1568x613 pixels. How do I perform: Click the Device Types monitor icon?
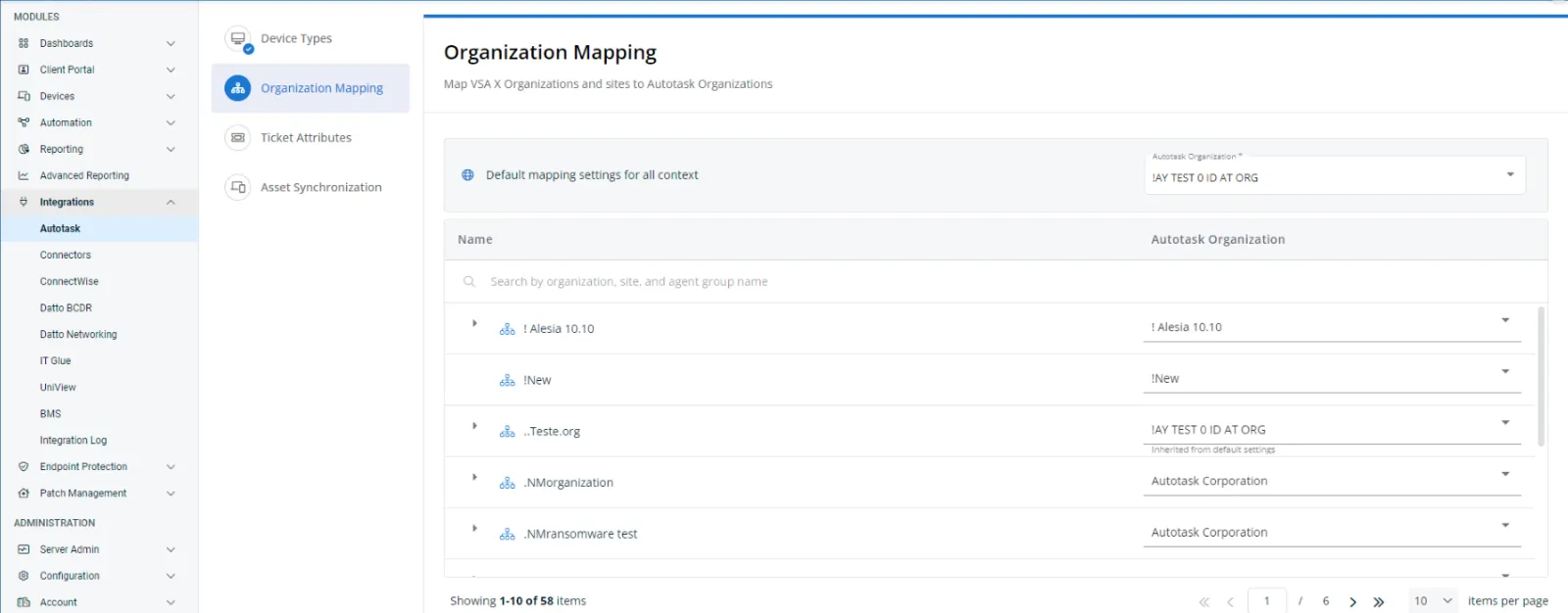238,39
